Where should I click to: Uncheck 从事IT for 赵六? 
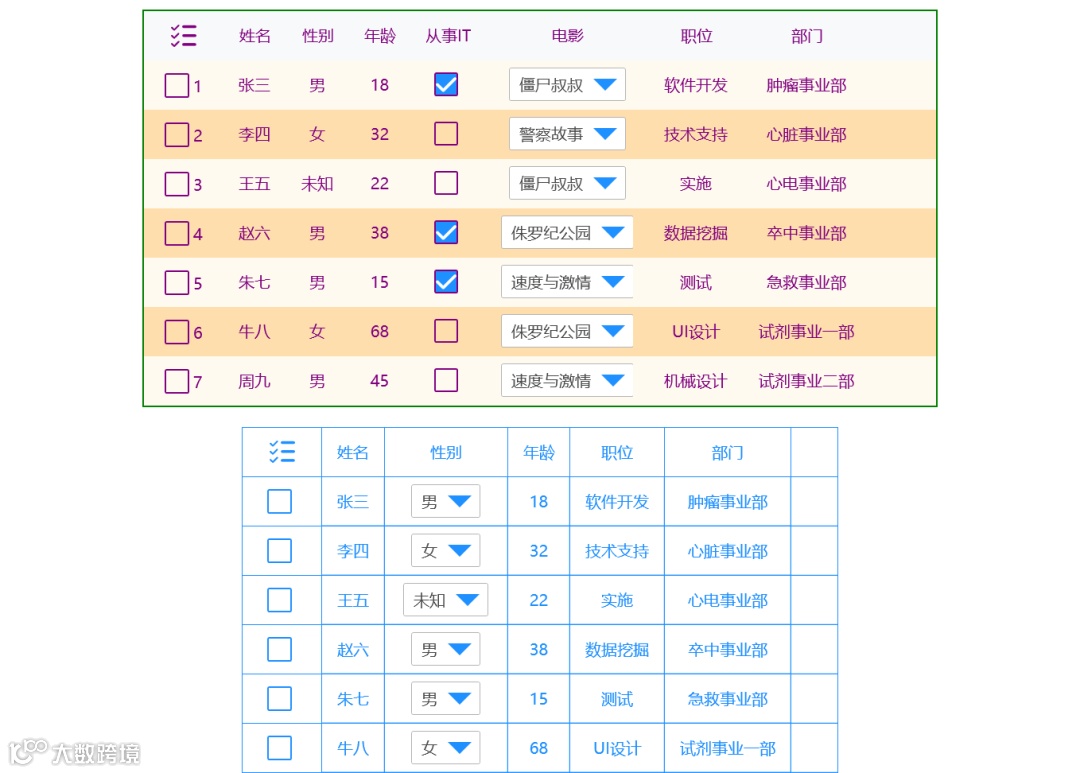(446, 232)
